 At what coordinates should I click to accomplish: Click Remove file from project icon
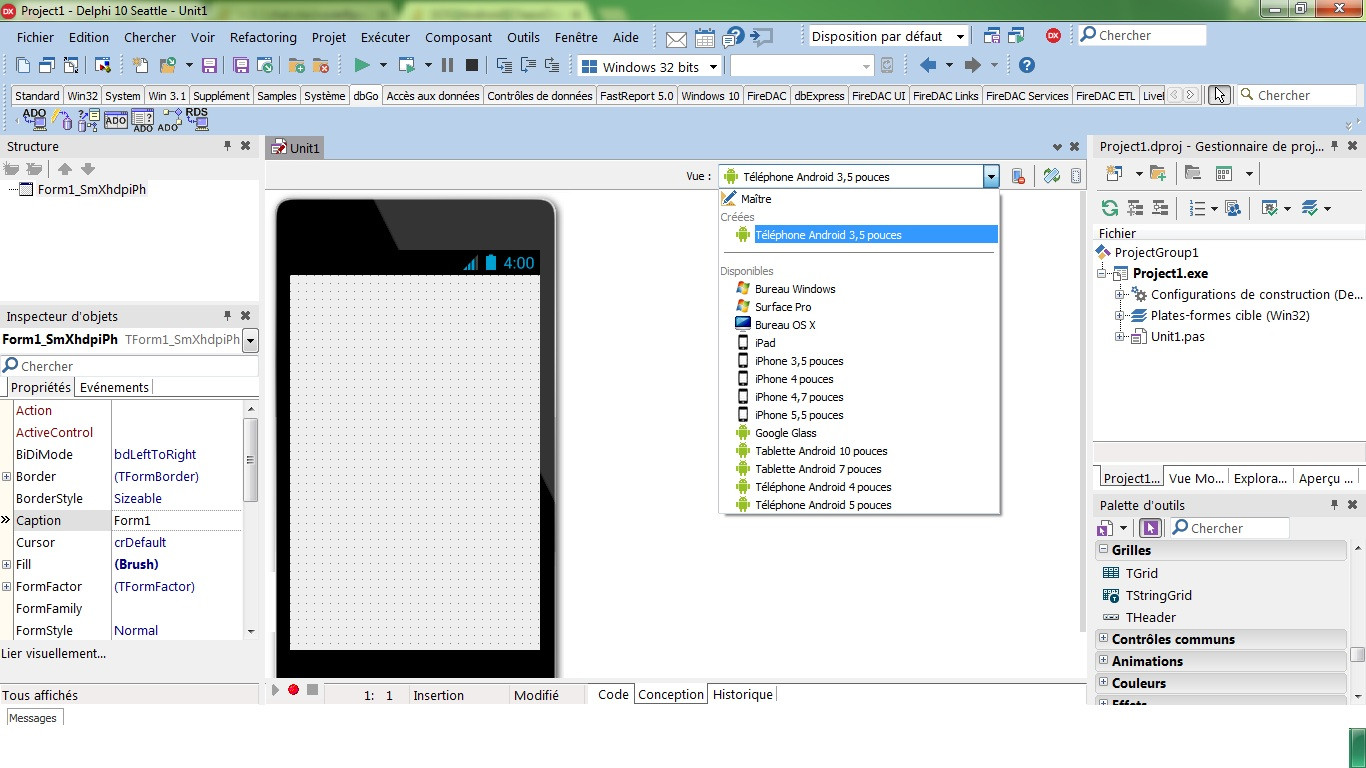click(320, 65)
